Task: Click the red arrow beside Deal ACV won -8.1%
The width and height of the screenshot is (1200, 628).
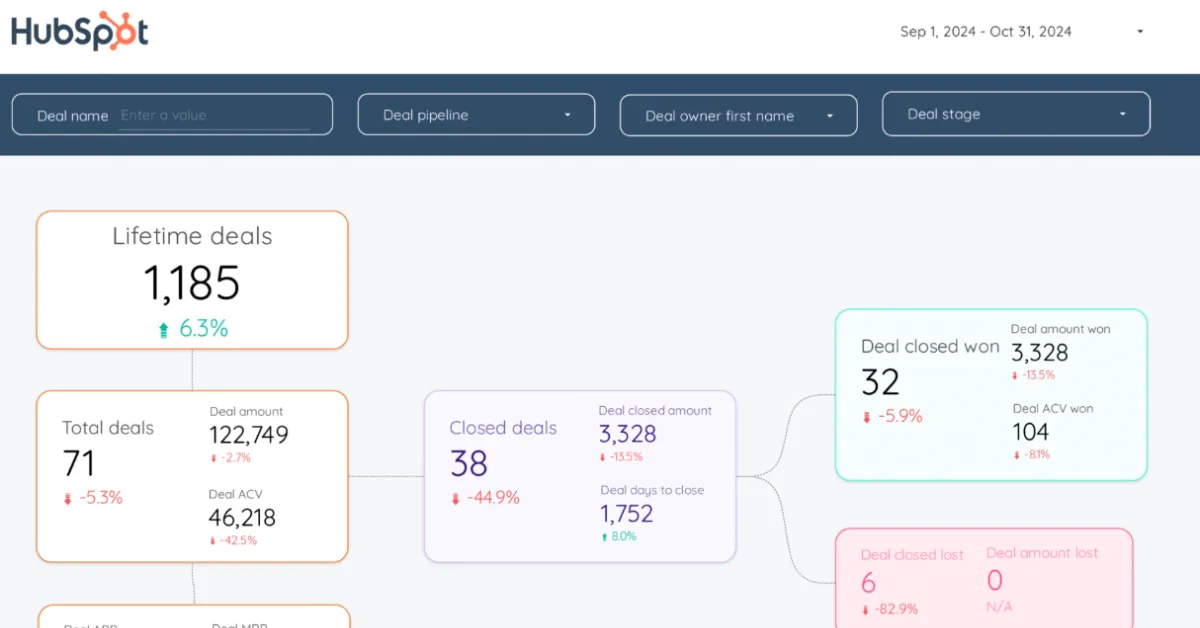Action: click(1015, 454)
